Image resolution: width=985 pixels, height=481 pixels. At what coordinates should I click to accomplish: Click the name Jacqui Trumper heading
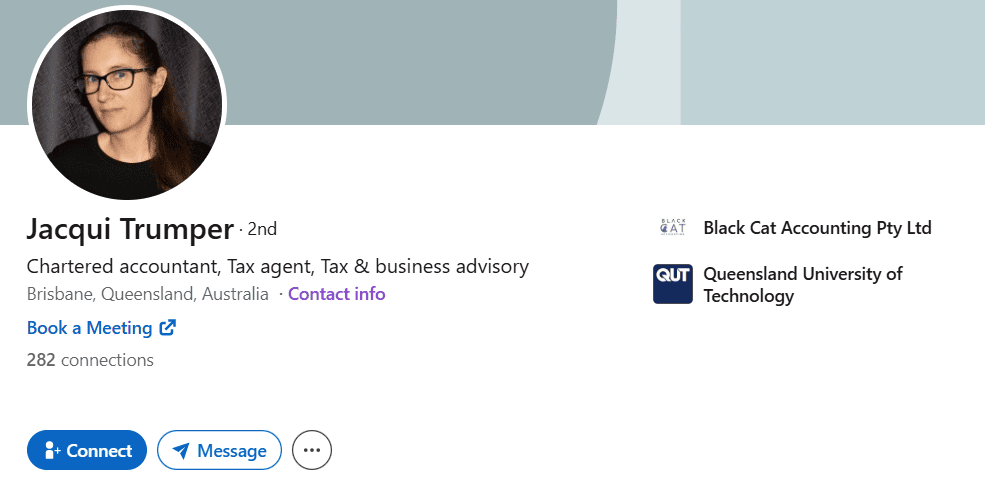(130, 229)
